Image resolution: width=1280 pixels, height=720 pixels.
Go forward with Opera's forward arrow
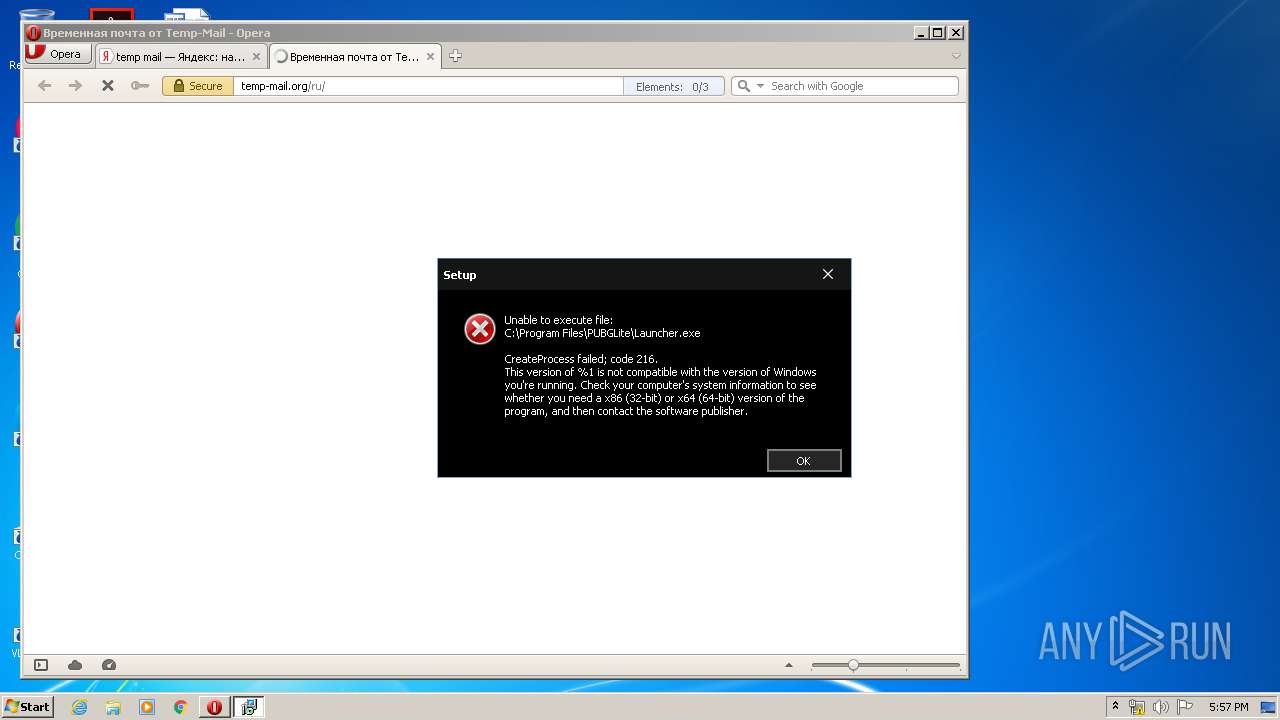[75, 86]
